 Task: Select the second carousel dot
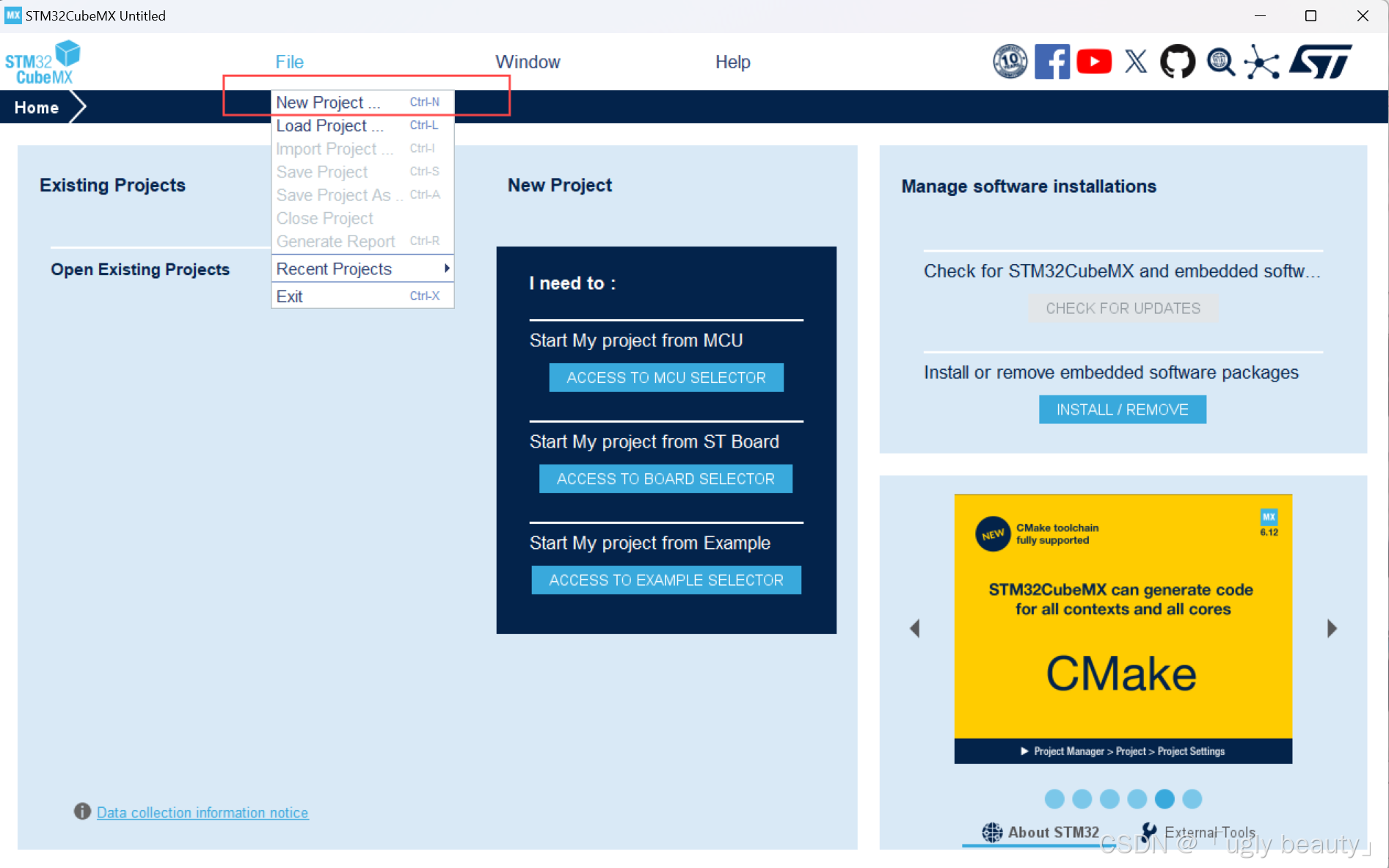tap(1082, 798)
